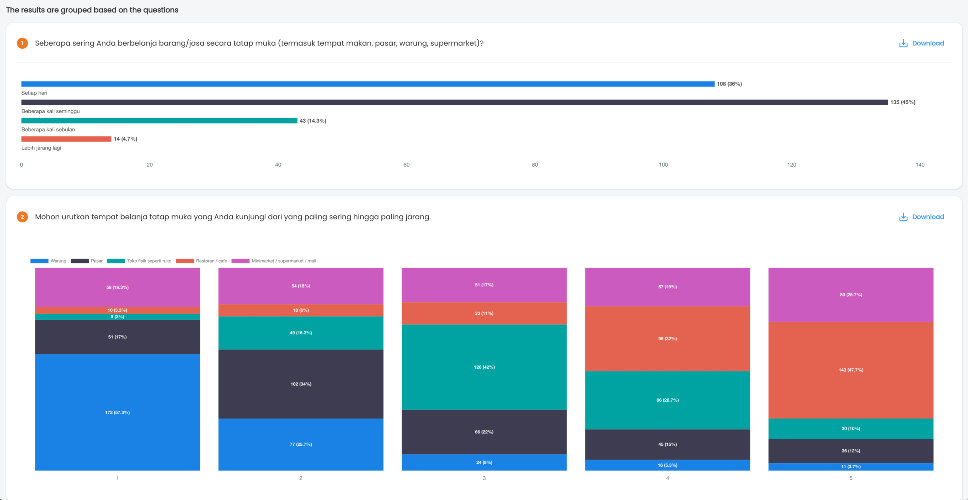Download the question 2 ranking chart
968x500 pixels.
pos(920,217)
